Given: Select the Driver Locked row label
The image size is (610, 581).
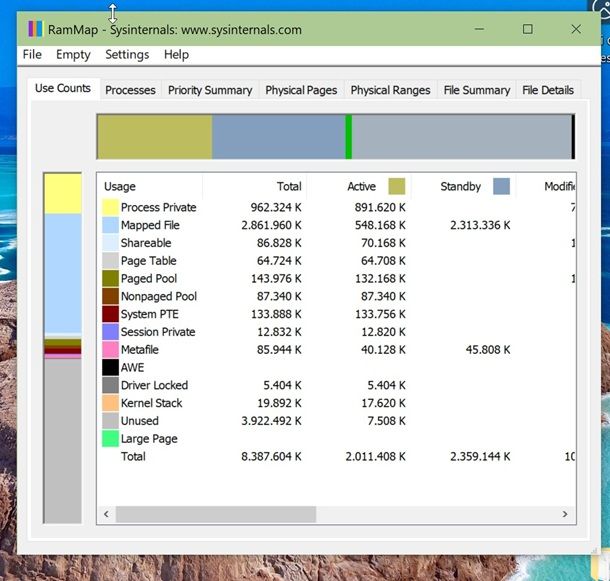Looking at the screenshot, I should [154, 385].
